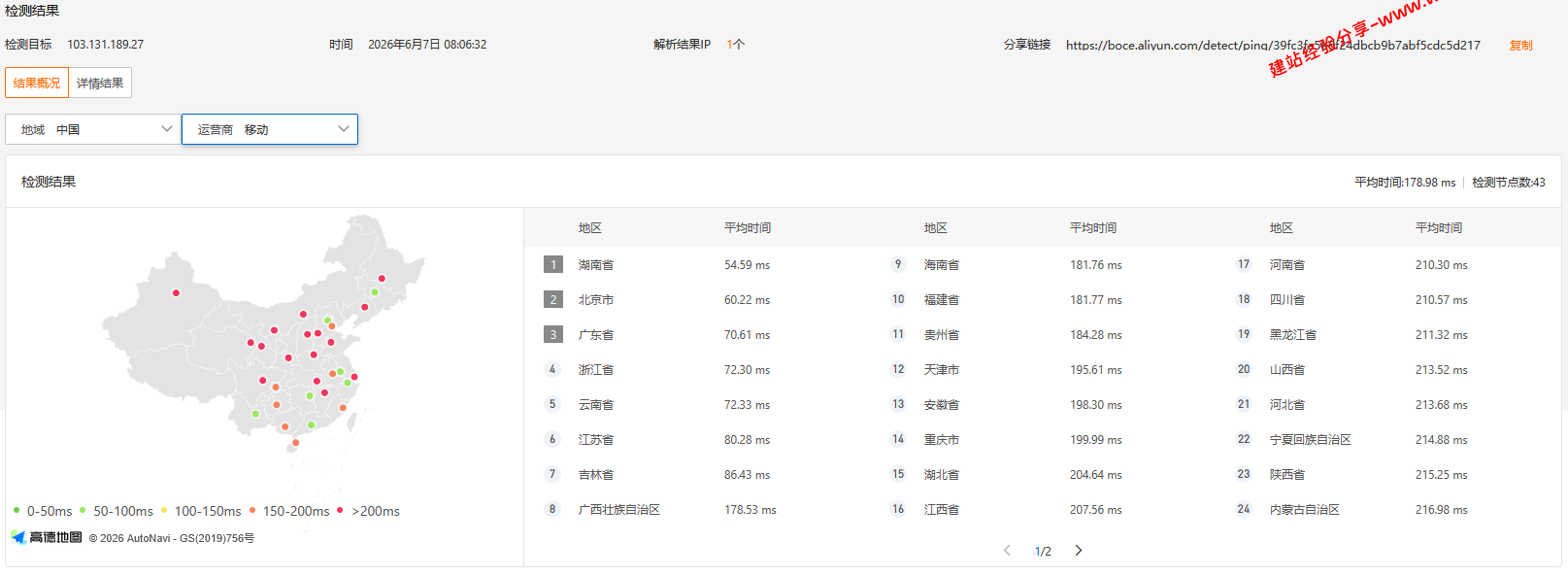1568x576 pixels.
Task: Select the 宁夏回族自治区 row
Action: click(x=1388, y=439)
